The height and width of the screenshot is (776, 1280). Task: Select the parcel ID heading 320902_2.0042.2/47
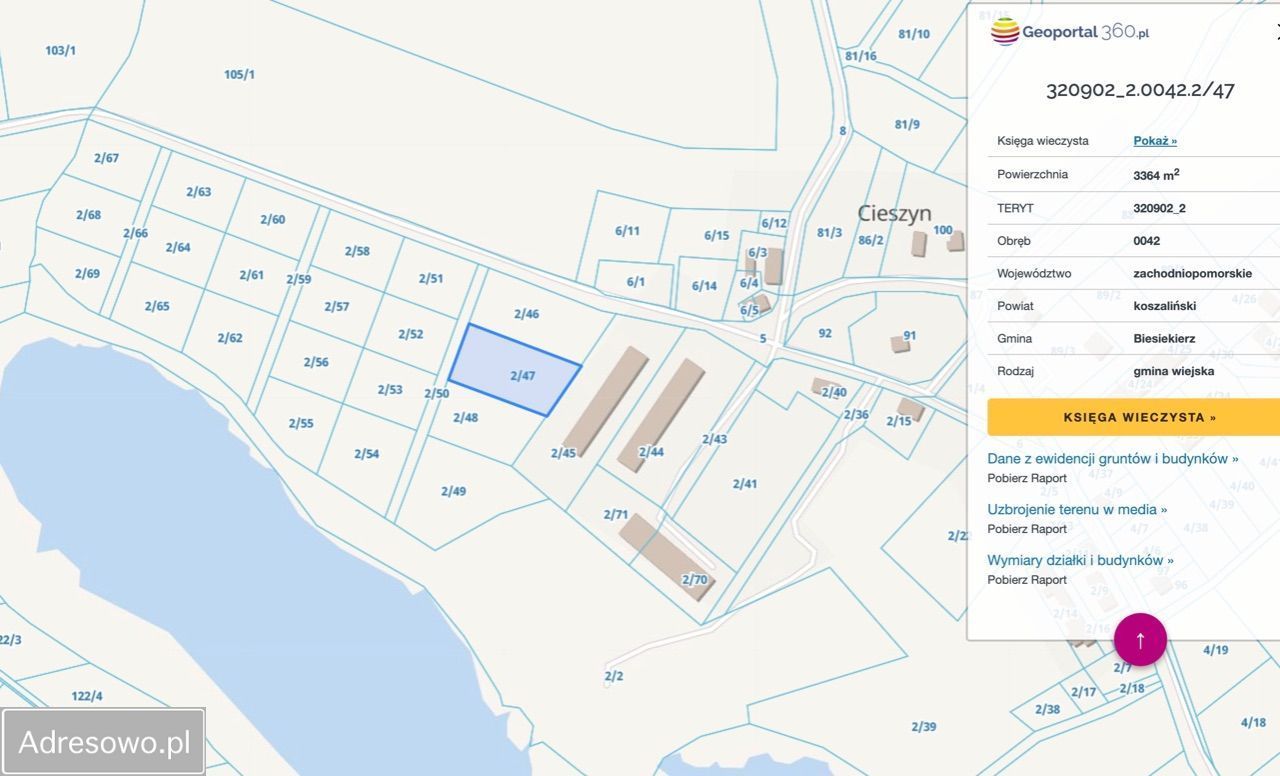tap(1140, 90)
